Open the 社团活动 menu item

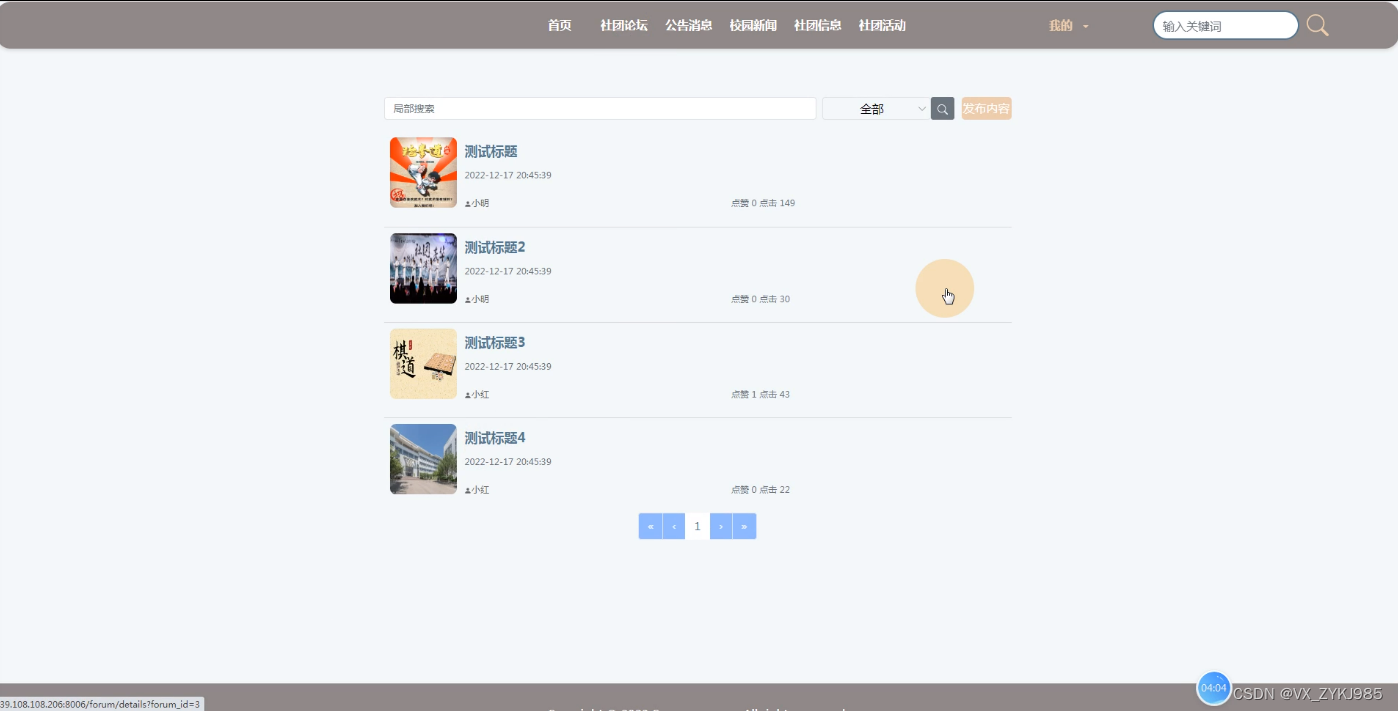point(882,26)
